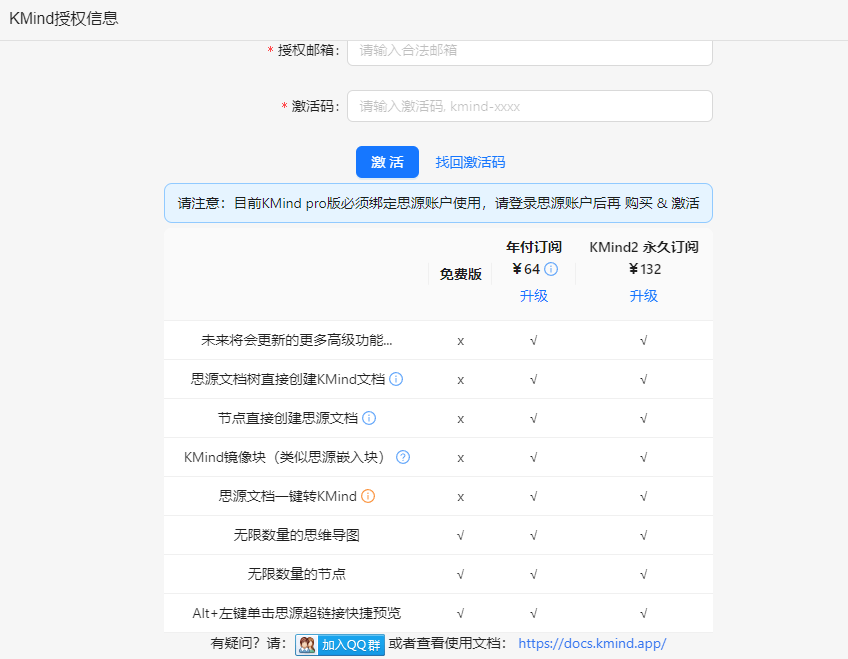Click the KMind2 永久订阅 column header
848x659 pixels.
(x=644, y=247)
